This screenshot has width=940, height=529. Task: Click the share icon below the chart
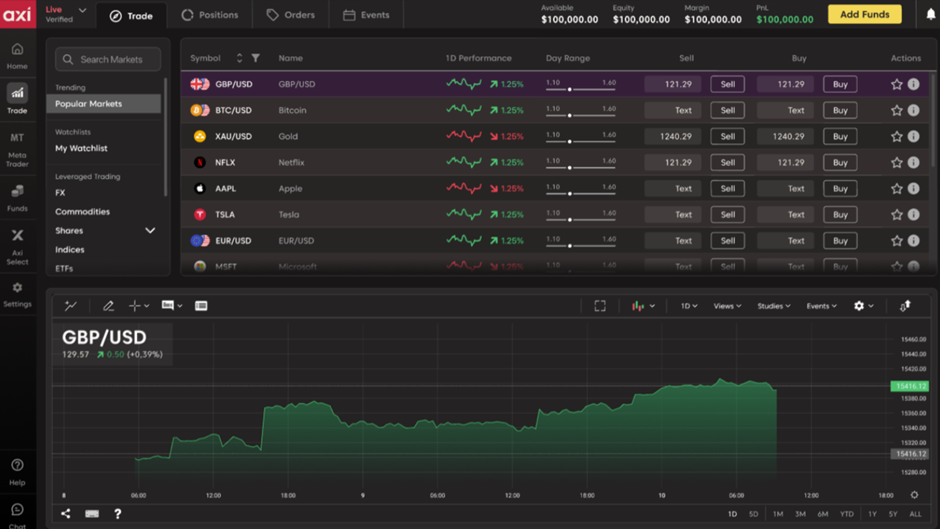pos(66,514)
